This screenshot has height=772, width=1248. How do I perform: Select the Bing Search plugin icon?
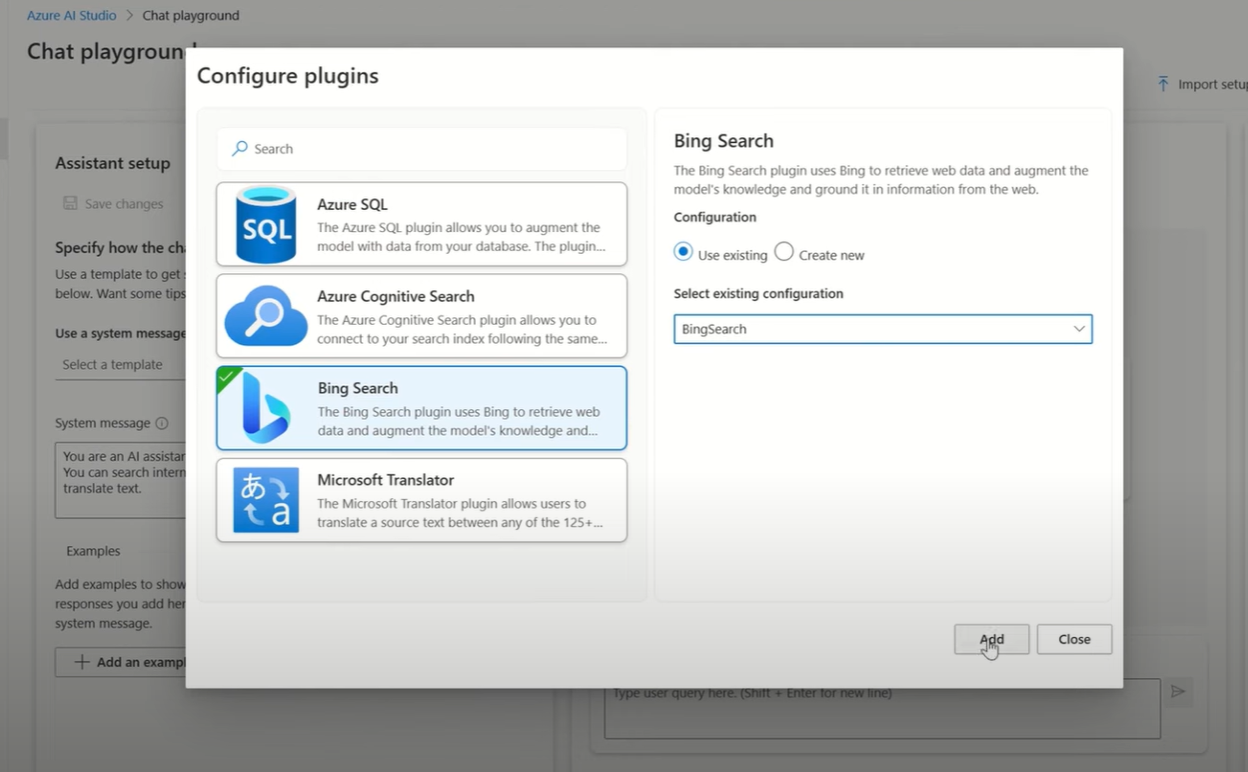(x=265, y=407)
